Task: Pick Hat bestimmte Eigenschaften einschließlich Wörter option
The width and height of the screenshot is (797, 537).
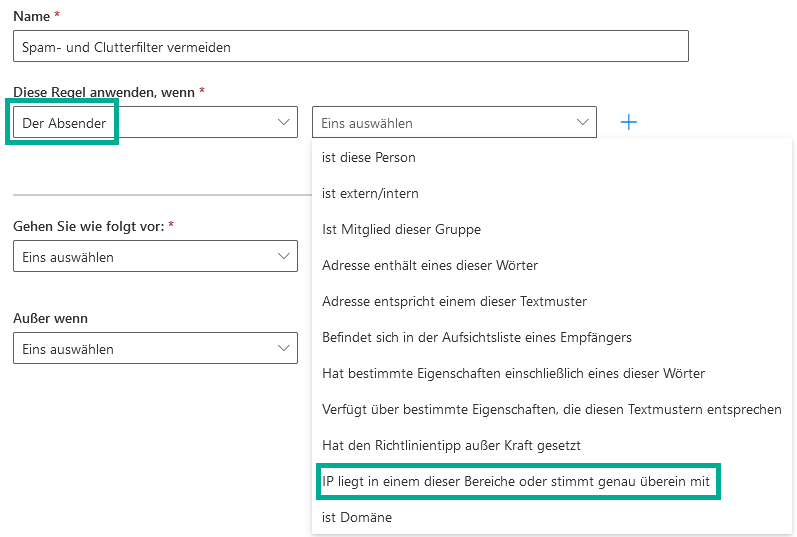Action: click(x=513, y=373)
